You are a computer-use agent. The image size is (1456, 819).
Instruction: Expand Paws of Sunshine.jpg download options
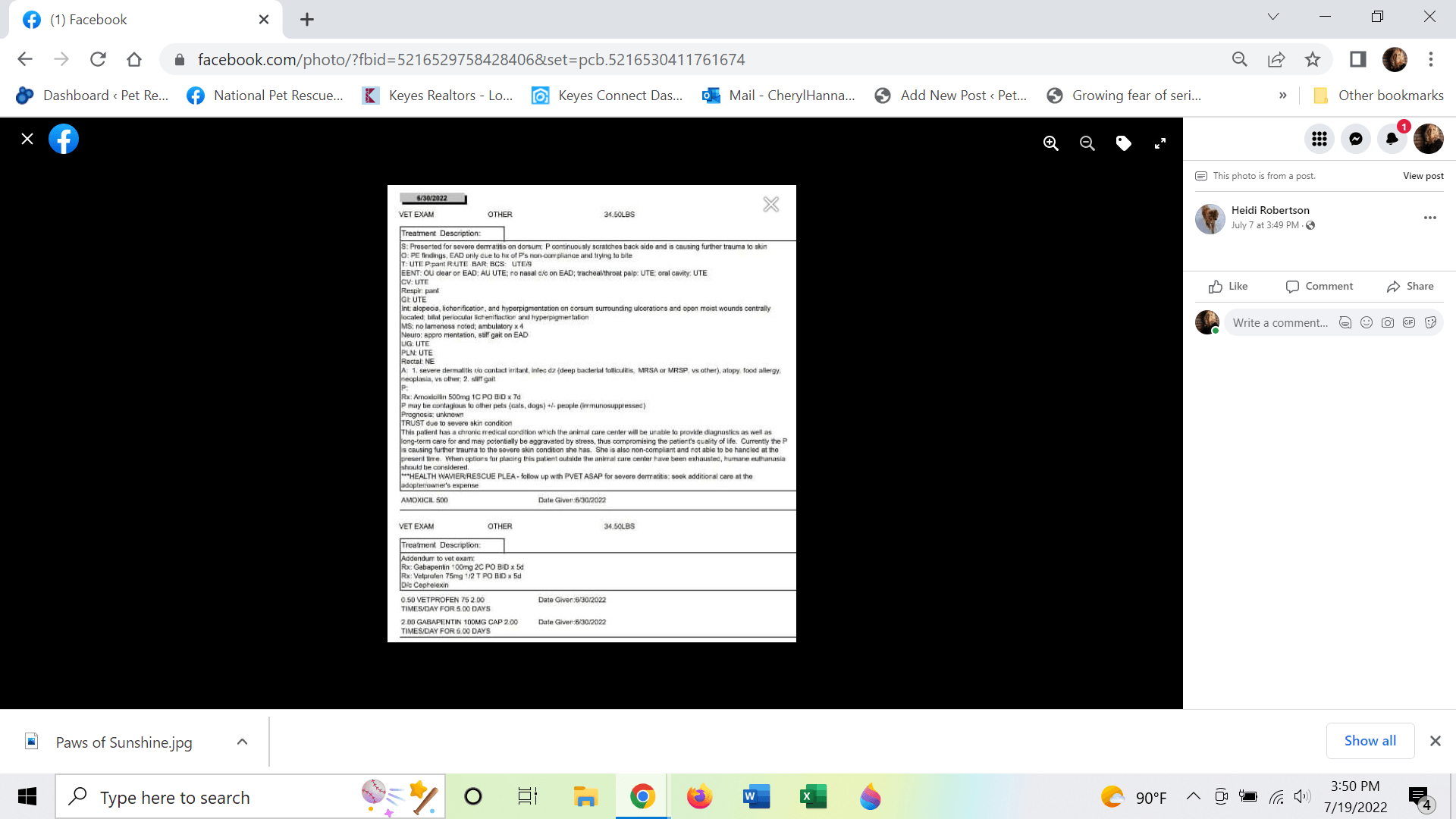coord(242,742)
